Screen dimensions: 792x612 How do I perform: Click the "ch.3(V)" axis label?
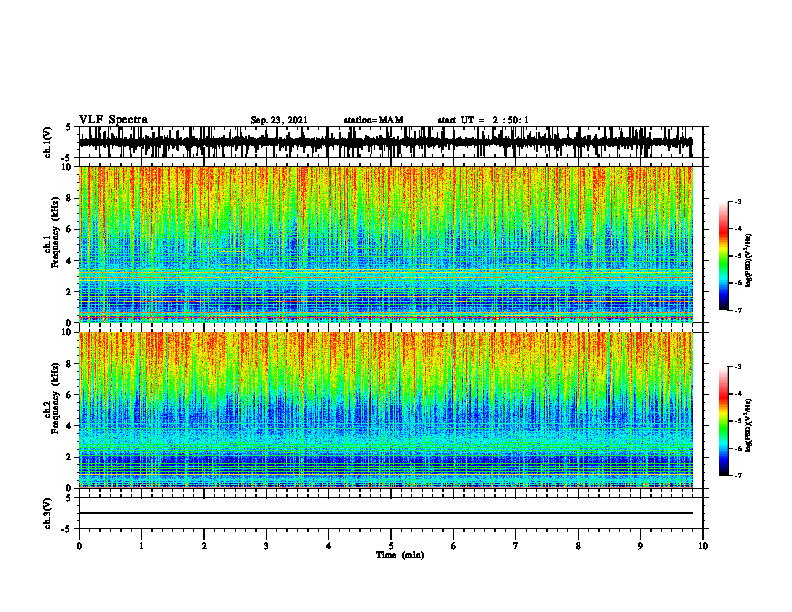pyautogui.click(x=48, y=513)
